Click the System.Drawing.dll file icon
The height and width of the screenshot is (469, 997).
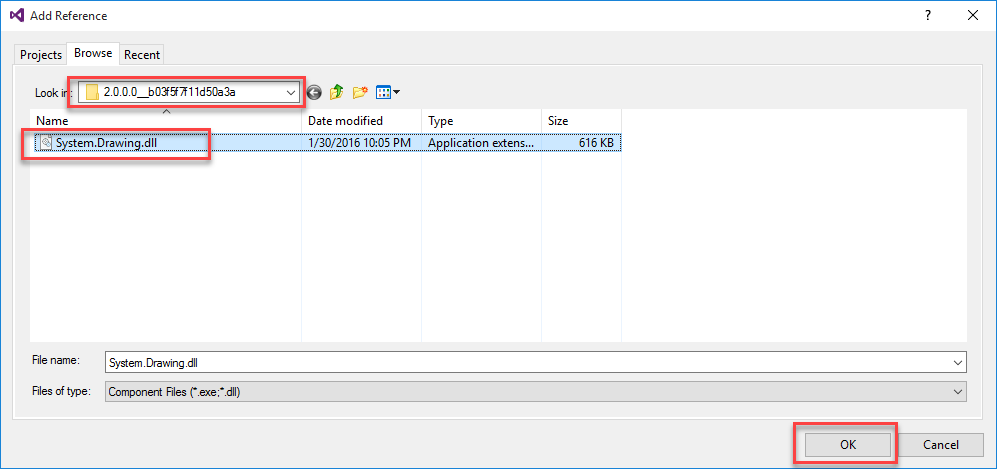(46, 143)
